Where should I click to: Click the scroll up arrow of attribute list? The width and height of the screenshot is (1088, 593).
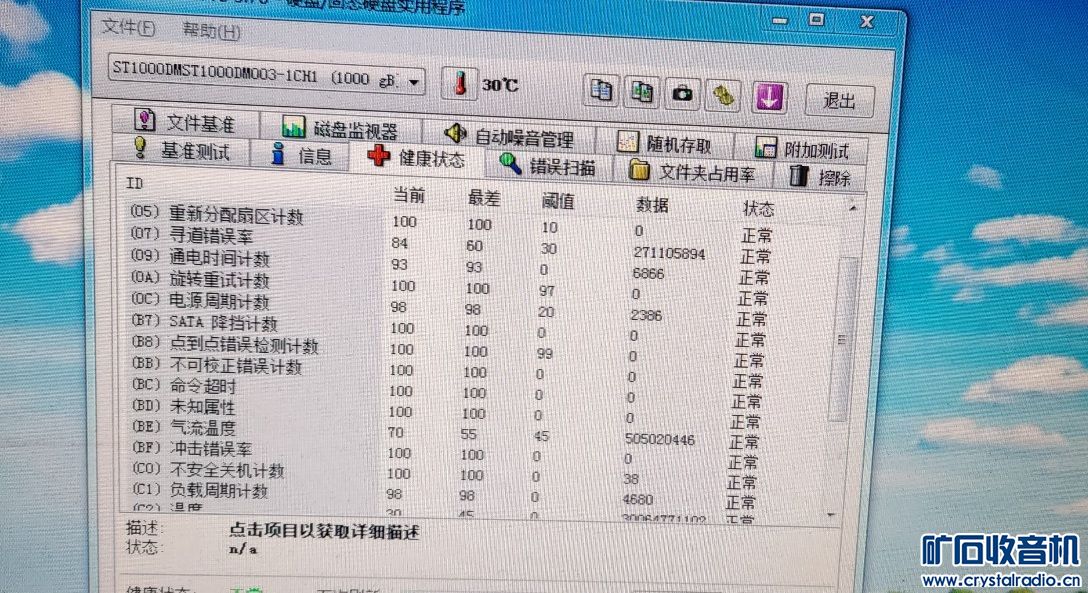pyautogui.click(x=853, y=207)
